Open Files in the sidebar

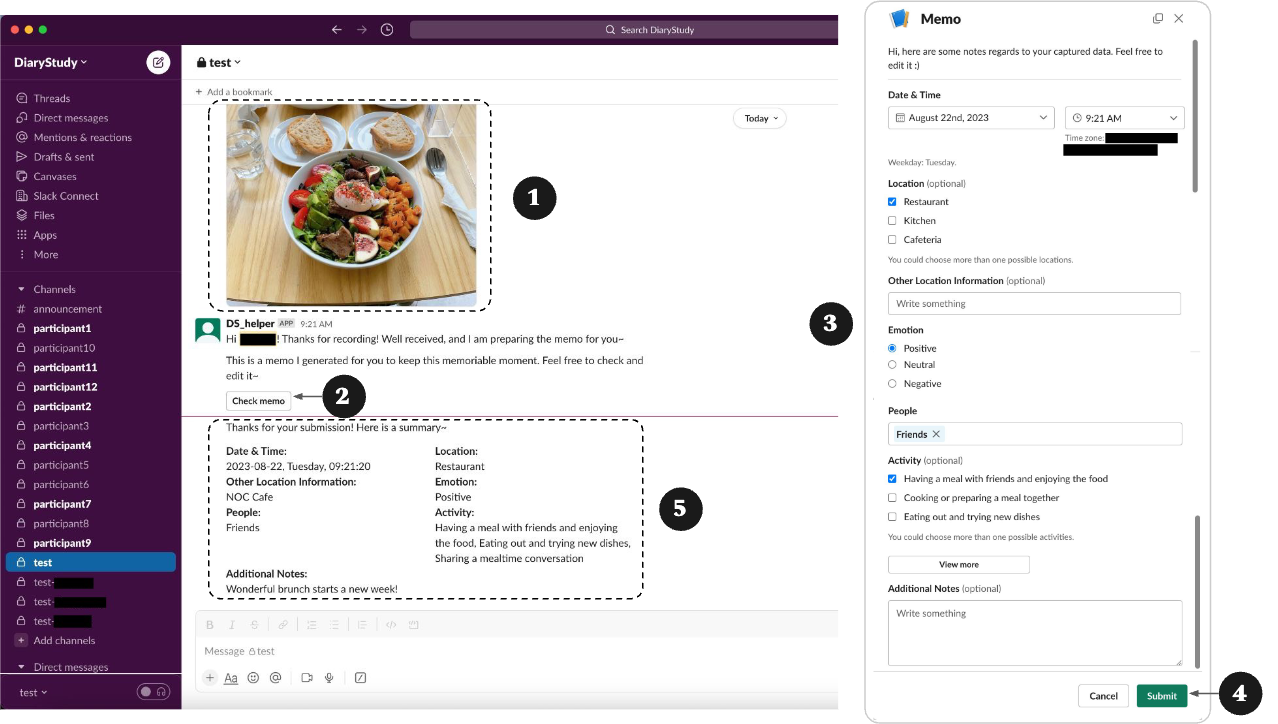(44, 215)
